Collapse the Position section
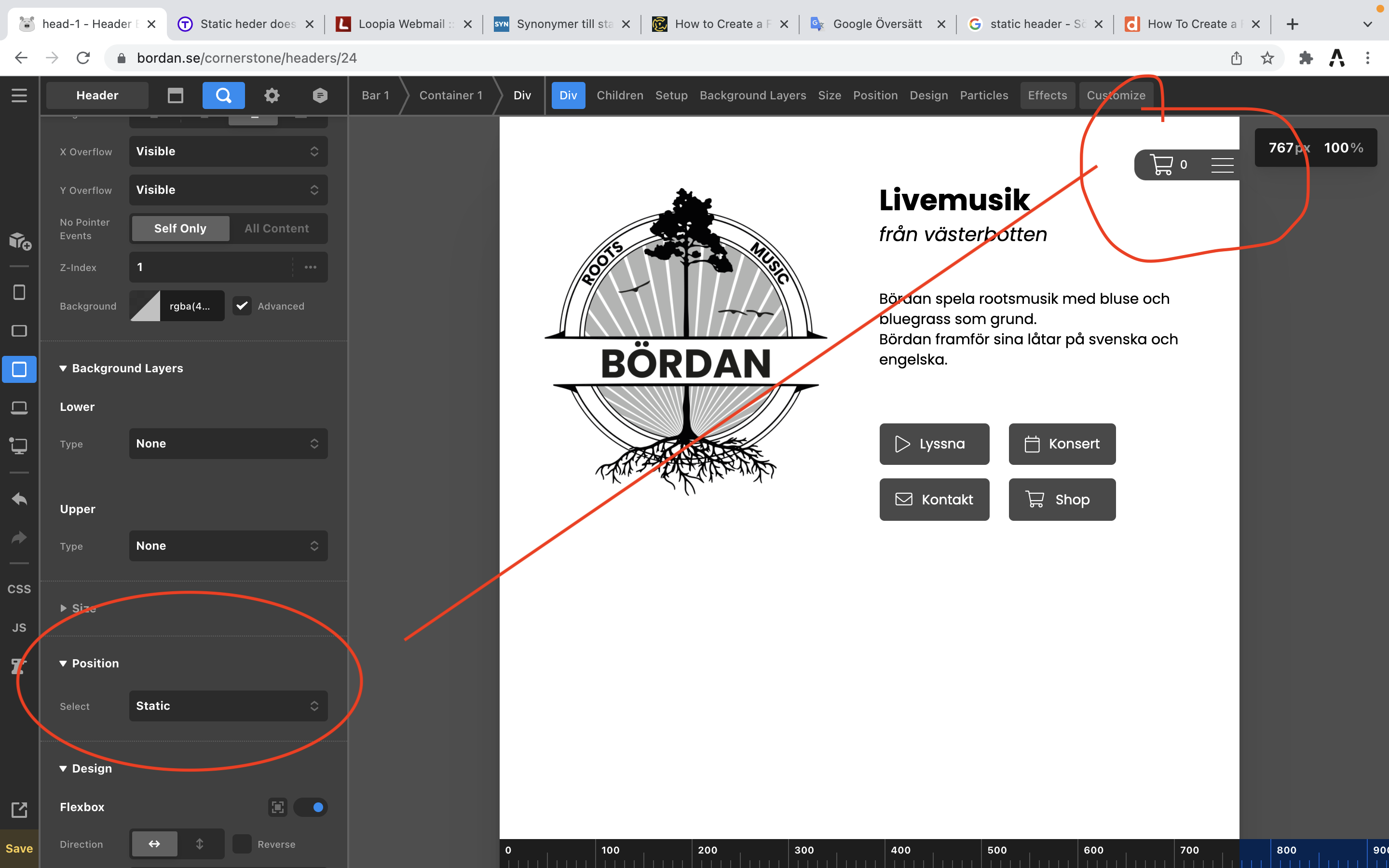The image size is (1389, 868). click(x=90, y=664)
